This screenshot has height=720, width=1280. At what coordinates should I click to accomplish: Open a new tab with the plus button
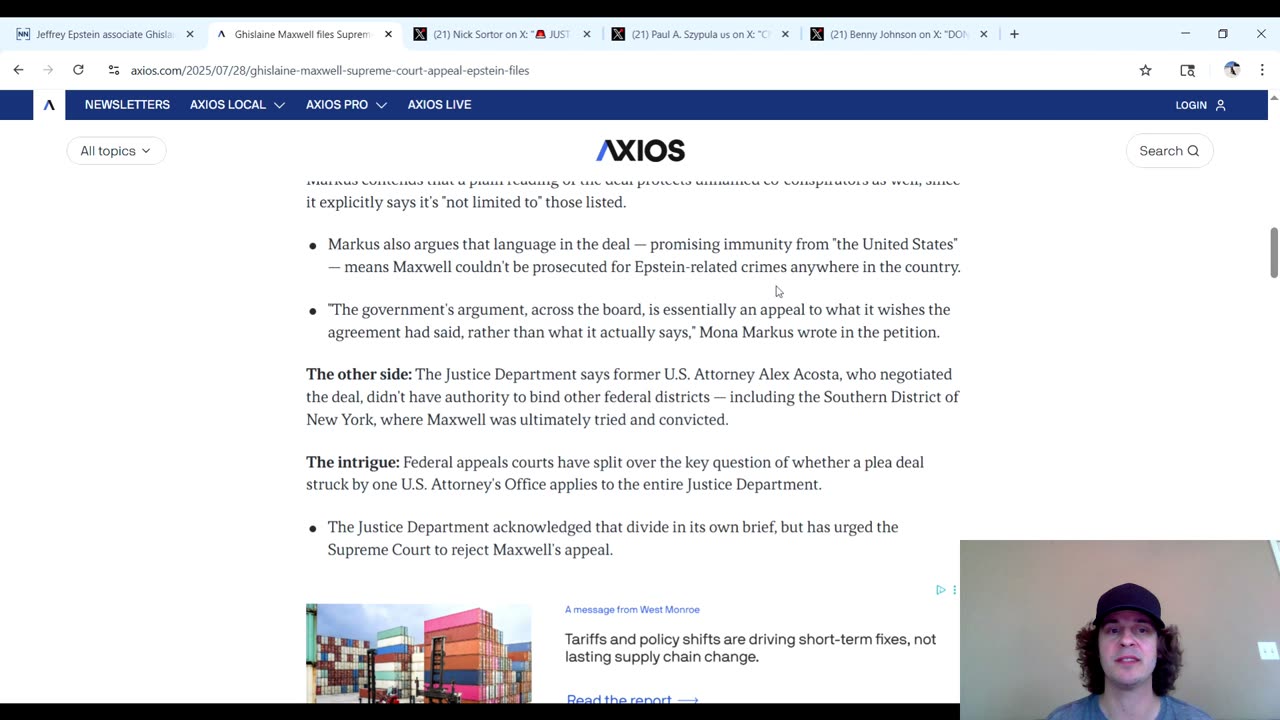tap(1014, 34)
